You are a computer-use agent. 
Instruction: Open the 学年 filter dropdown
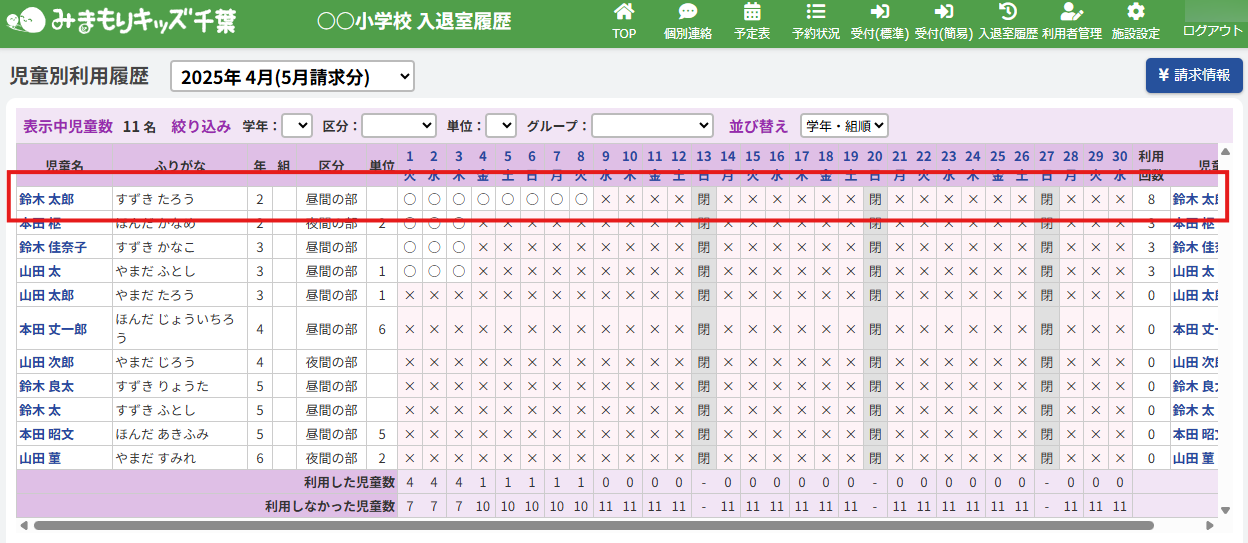pyautogui.click(x=297, y=126)
